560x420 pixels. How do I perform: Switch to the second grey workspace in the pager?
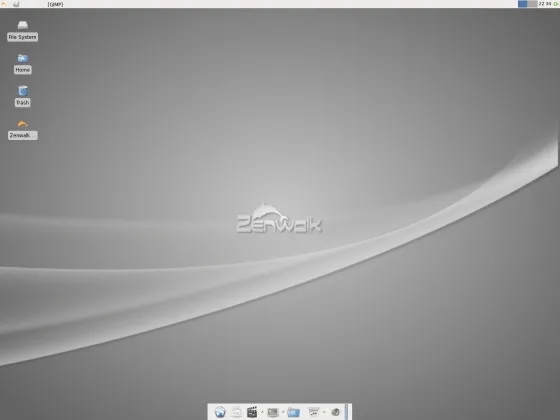(x=532, y=4)
